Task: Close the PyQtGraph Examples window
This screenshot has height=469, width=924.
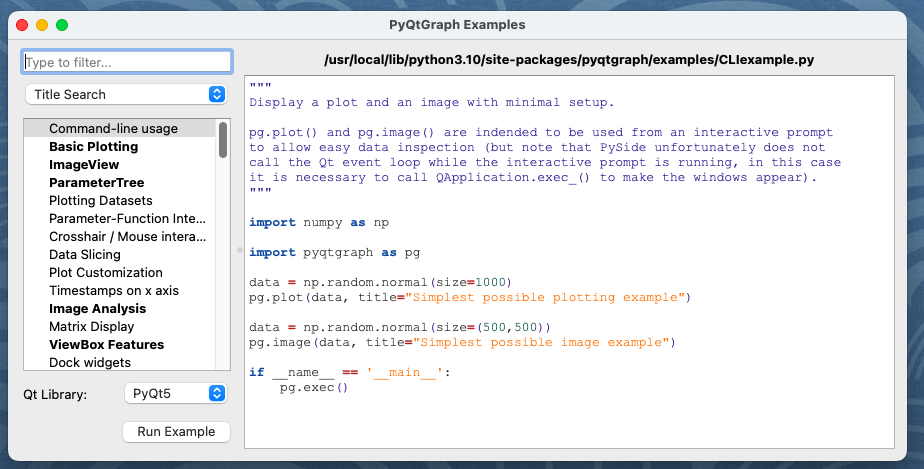Action: [22, 25]
